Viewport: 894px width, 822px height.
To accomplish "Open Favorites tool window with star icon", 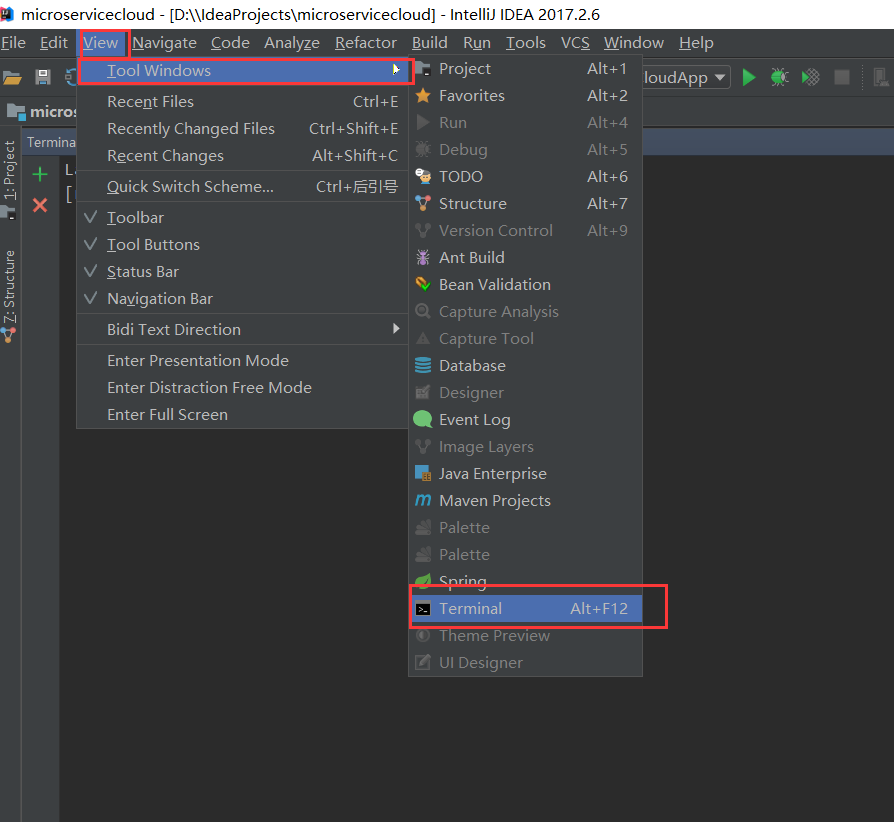I will 526,95.
